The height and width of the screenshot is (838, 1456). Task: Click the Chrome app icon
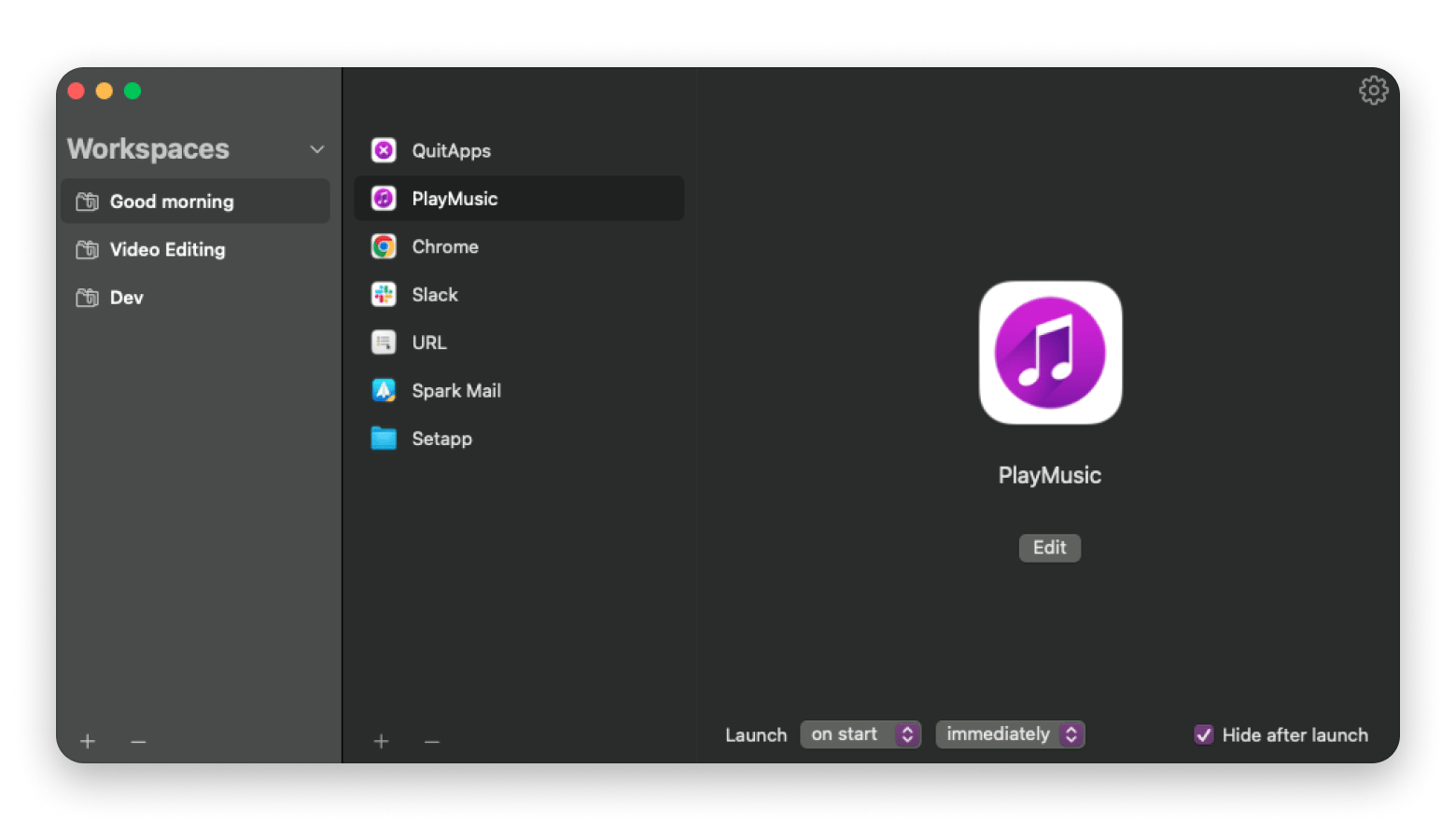pos(384,246)
